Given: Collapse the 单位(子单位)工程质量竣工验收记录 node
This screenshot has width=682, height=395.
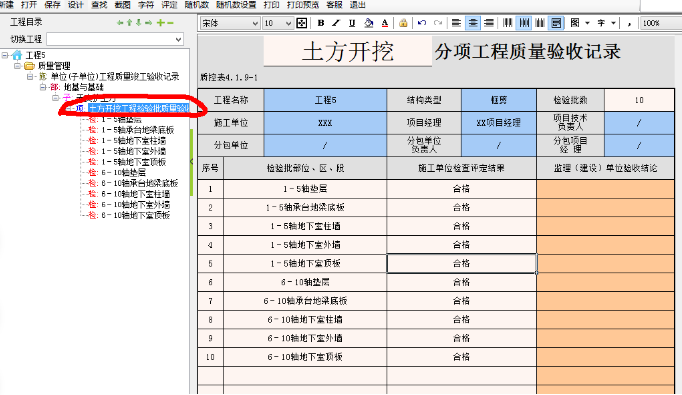Looking at the screenshot, I should (30, 77).
